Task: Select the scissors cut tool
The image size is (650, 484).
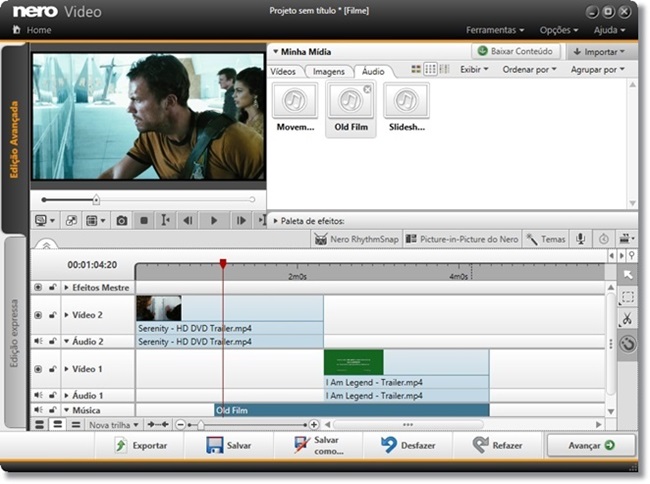Action: click(628, 319)
